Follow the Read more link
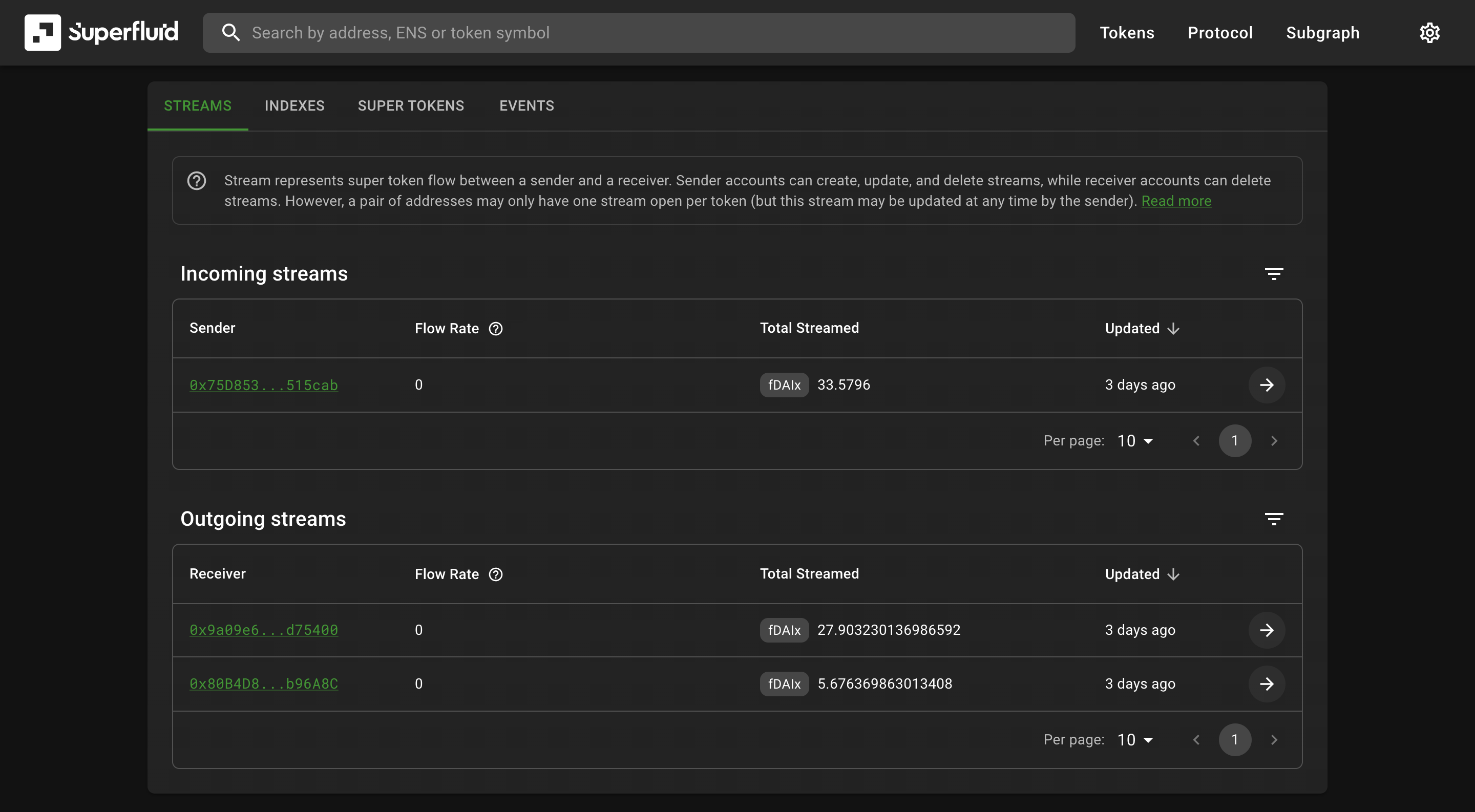This screenshot has width=1475, height=812. coord(1176,201)
